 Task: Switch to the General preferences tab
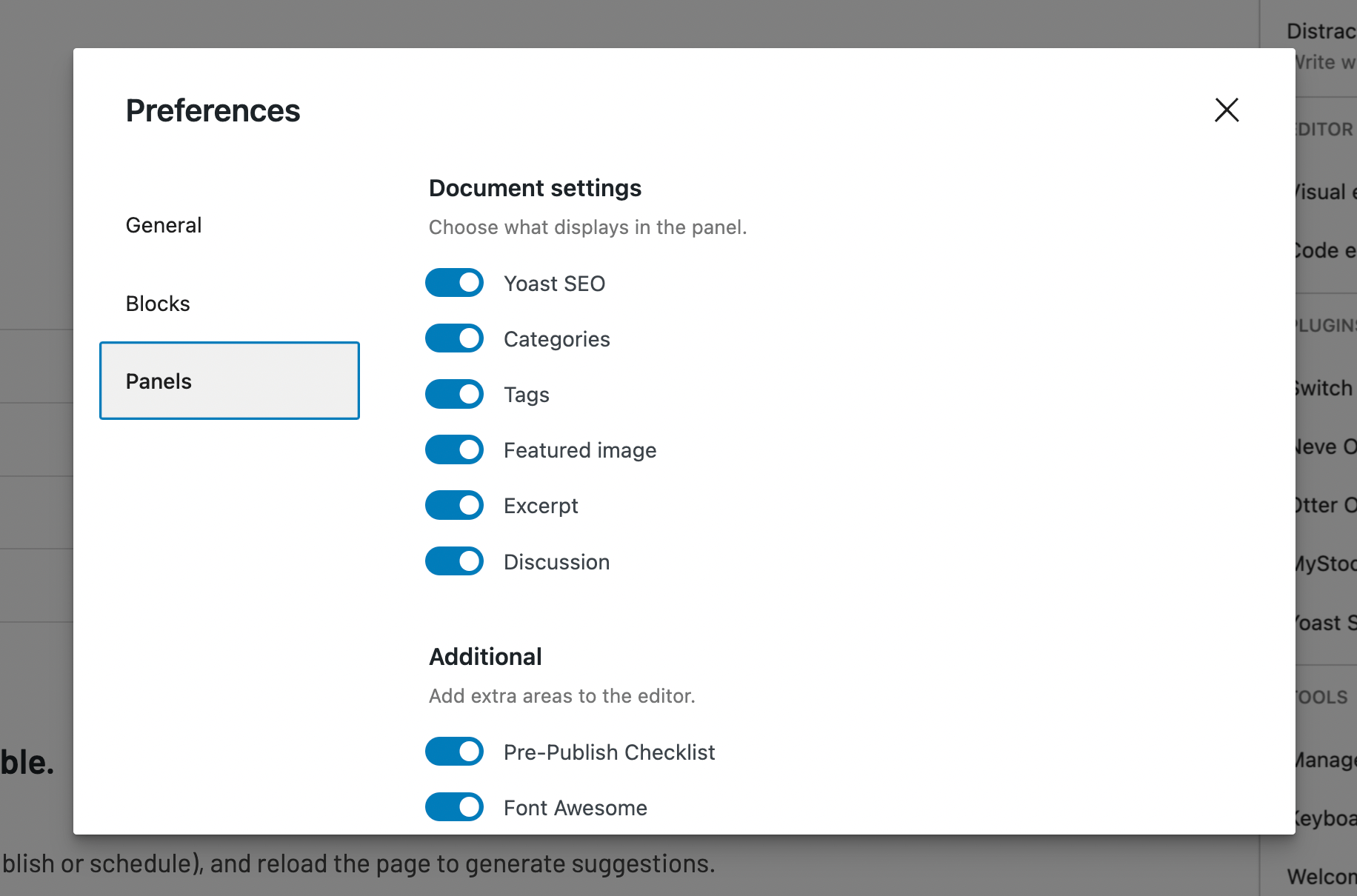click(x=163, y=224)
